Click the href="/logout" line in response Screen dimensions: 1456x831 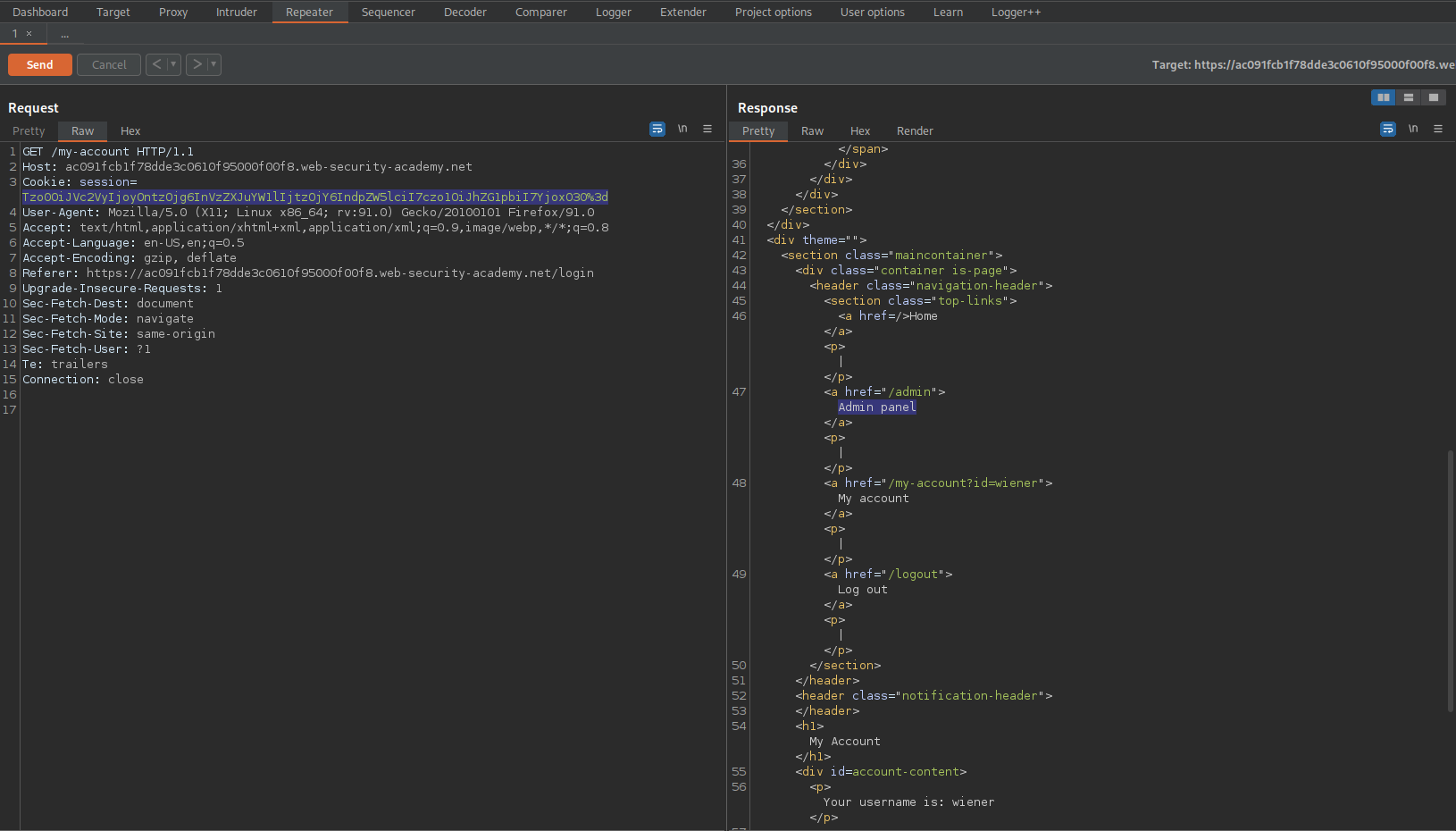888,574
